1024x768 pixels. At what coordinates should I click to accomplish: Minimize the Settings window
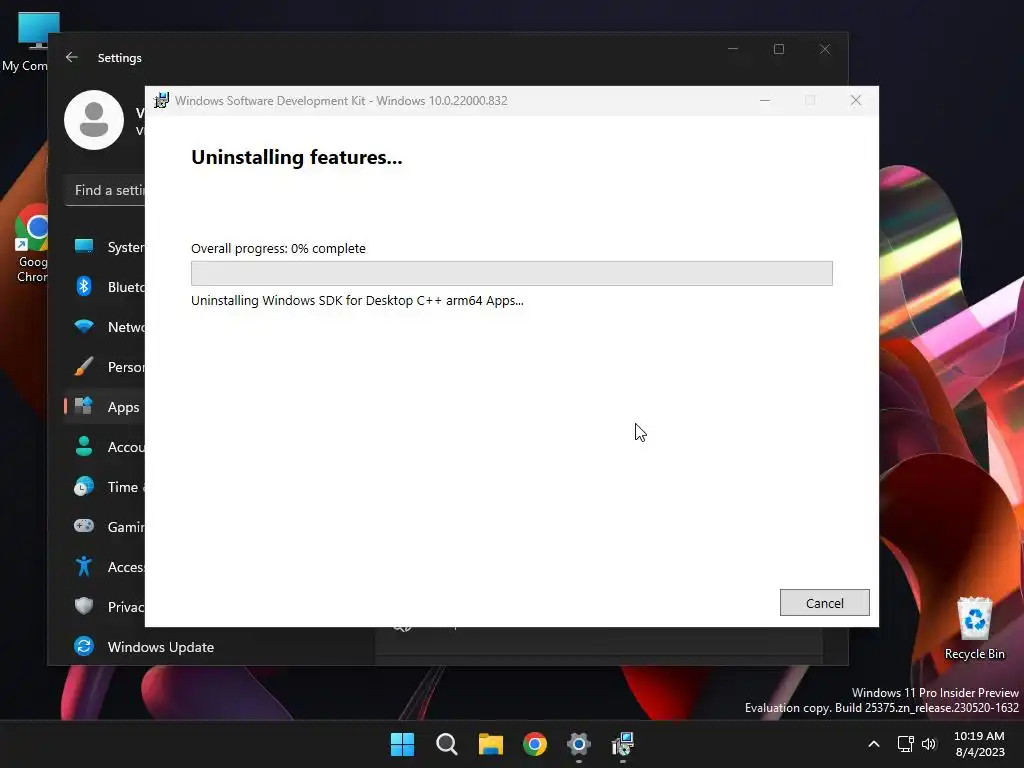(x=733, y=49)
